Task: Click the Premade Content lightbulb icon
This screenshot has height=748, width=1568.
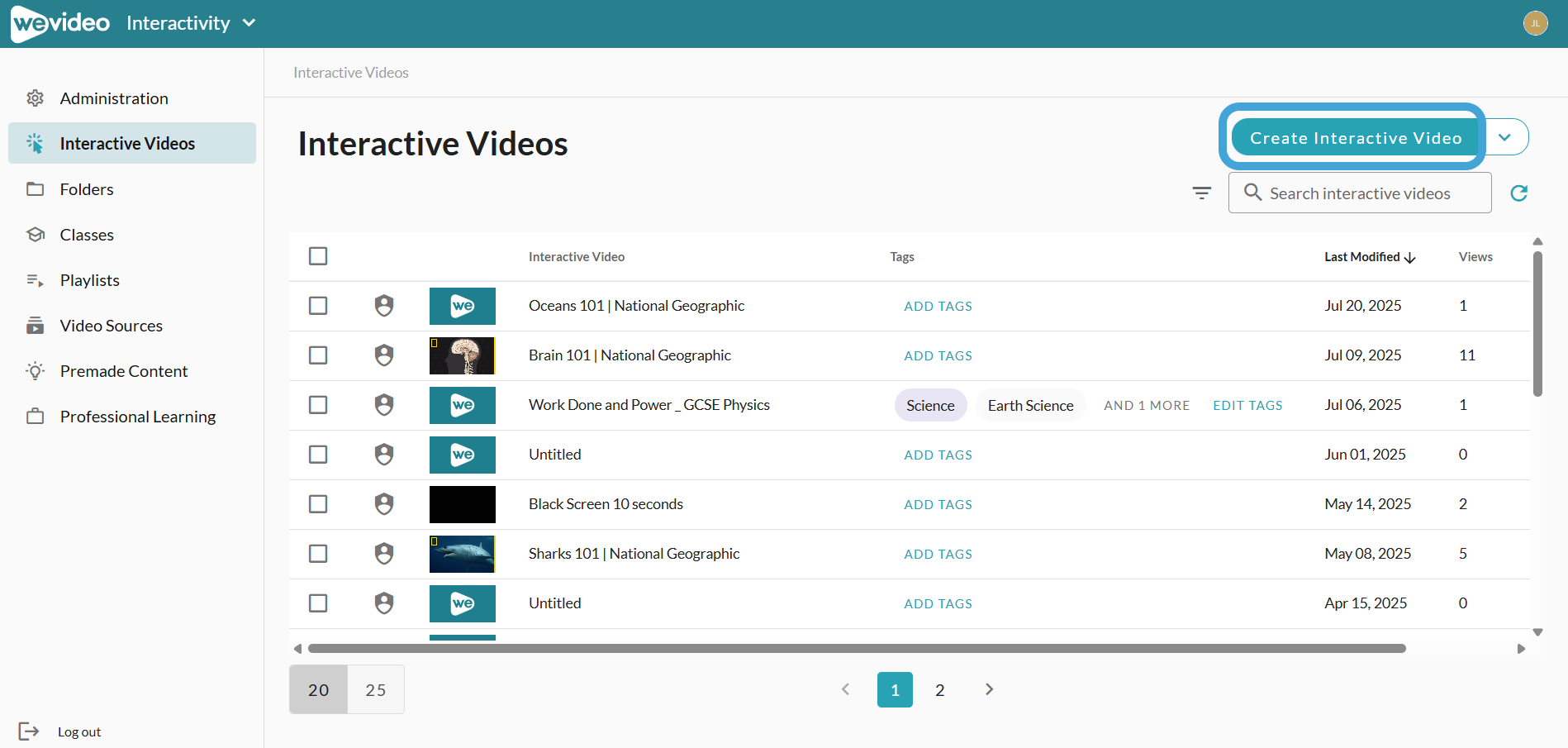Action: pos(35,371)
